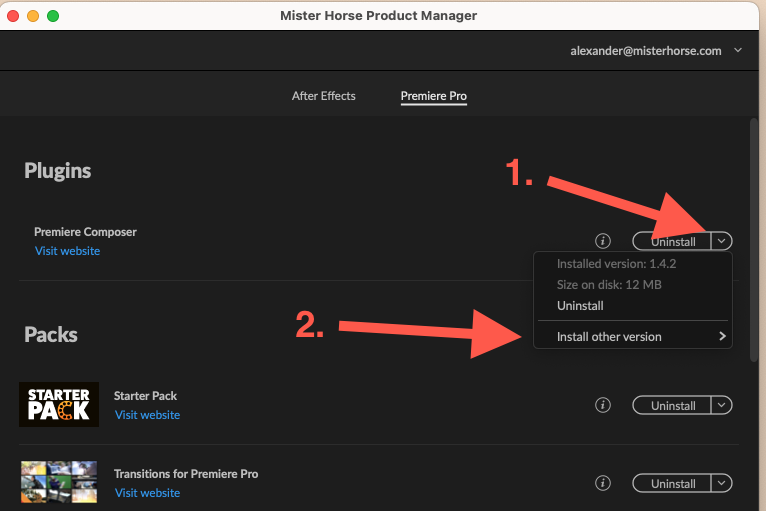
Task: Click the 'Size on disk: 12 MB' text
Action: click(x=609, y=285)
